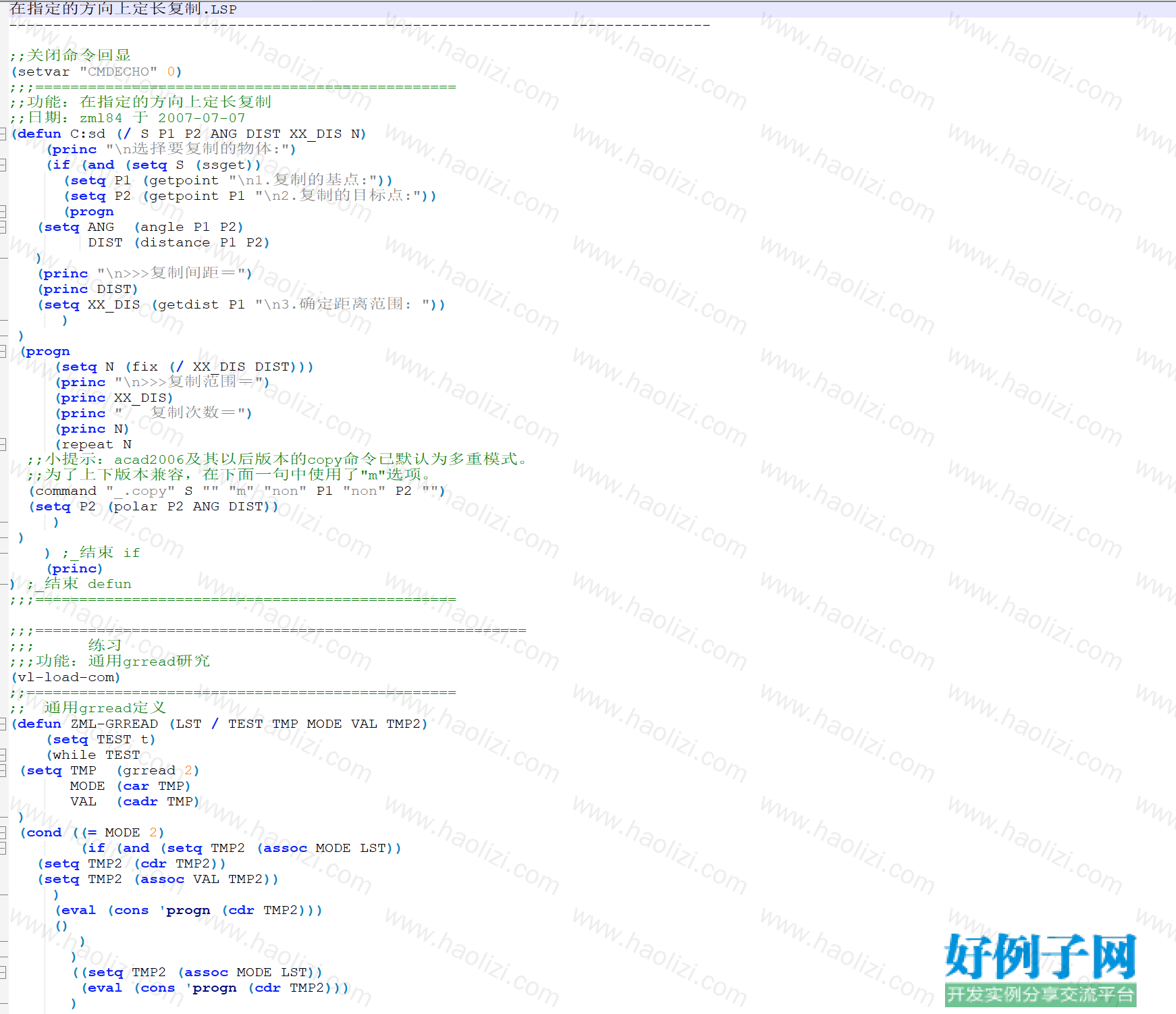Click comment ";;功能: 在指定的方向上定长复制"
1176x1014 pixels.
coord(140,102)
